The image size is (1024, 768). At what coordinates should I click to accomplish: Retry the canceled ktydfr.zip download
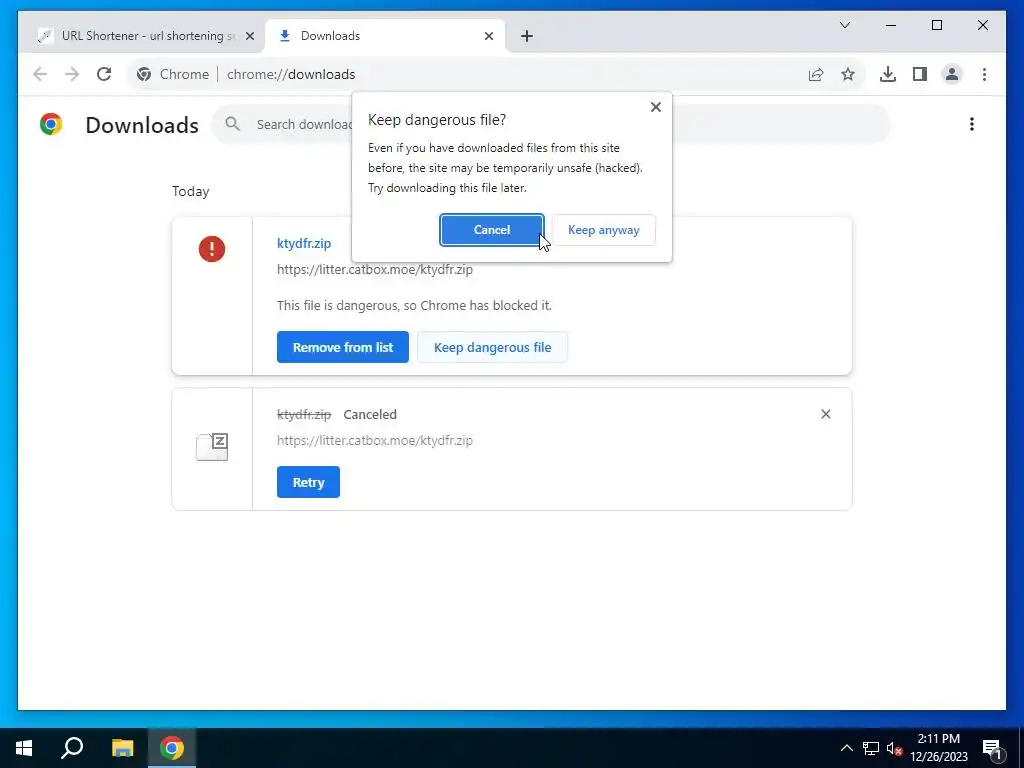click(308, 482)
